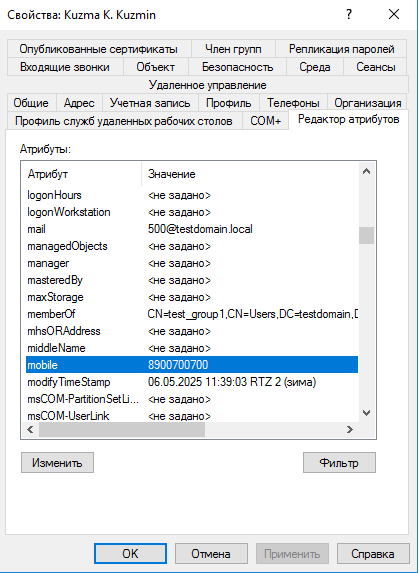Screen dimensions: 419x573
Task: Select the Телефоны tab
Action: (293, 103)
